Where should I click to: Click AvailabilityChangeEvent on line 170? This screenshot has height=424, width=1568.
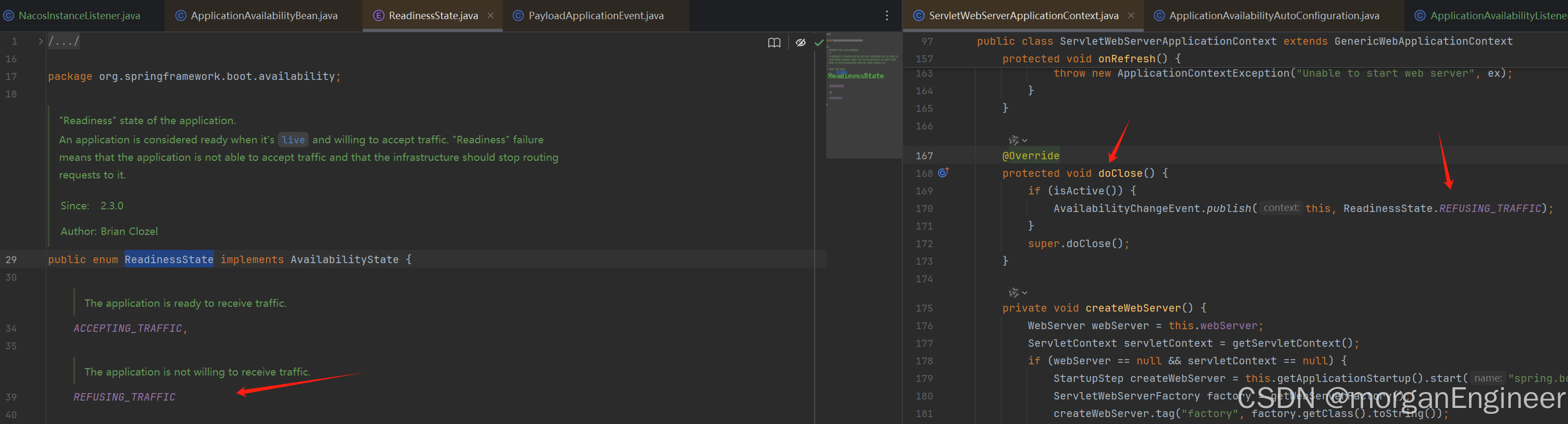coord(1127,209)
